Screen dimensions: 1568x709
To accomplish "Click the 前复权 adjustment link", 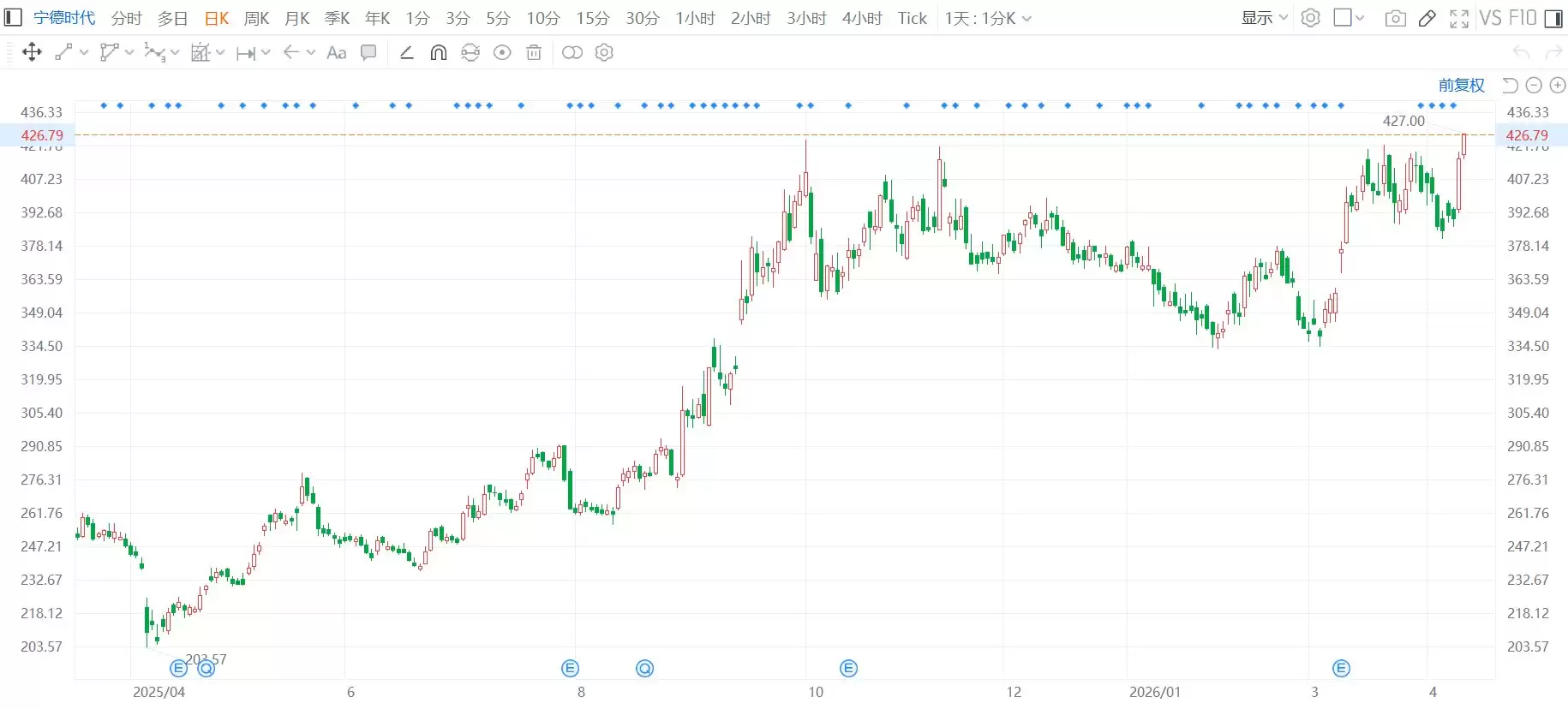I will (1461, 85).
